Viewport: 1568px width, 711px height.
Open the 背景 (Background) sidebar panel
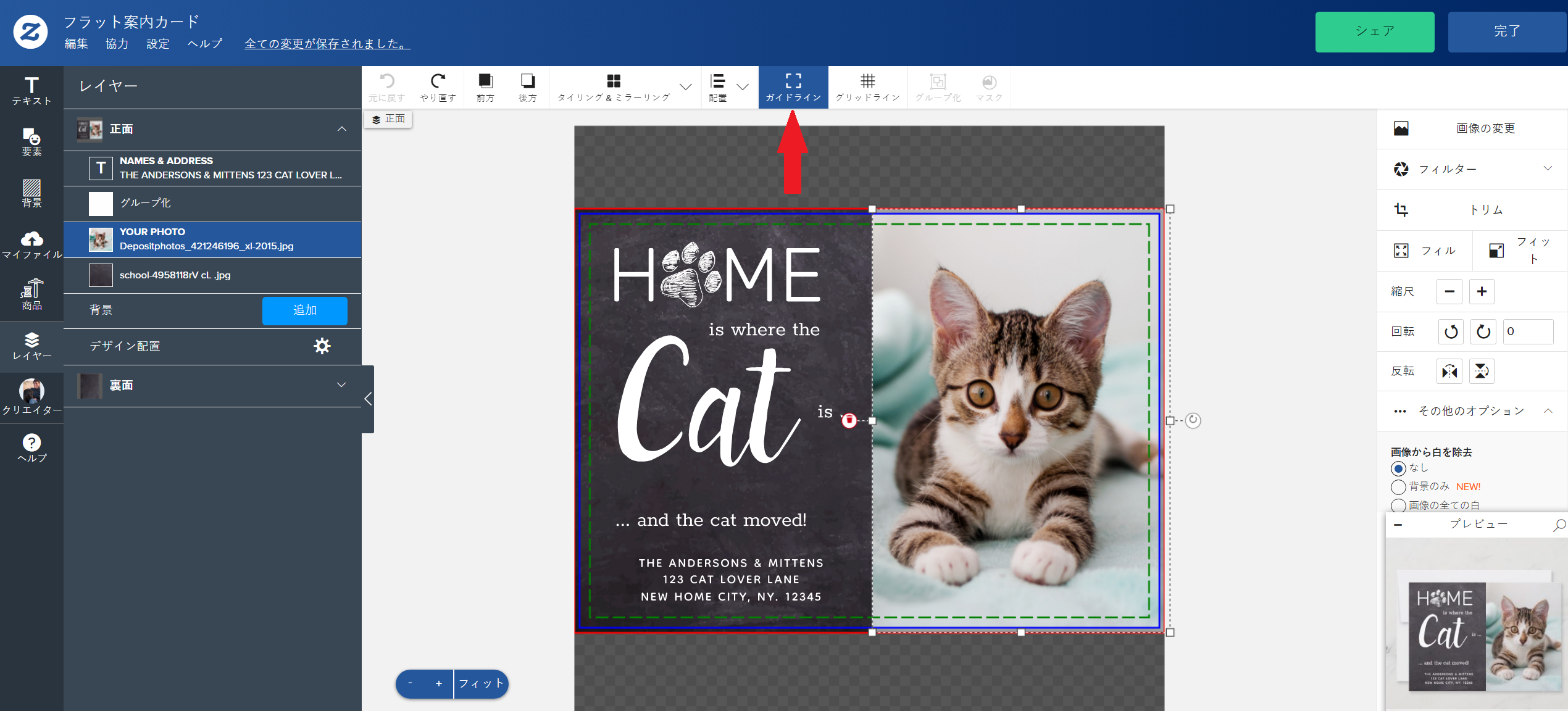[31, 193]
